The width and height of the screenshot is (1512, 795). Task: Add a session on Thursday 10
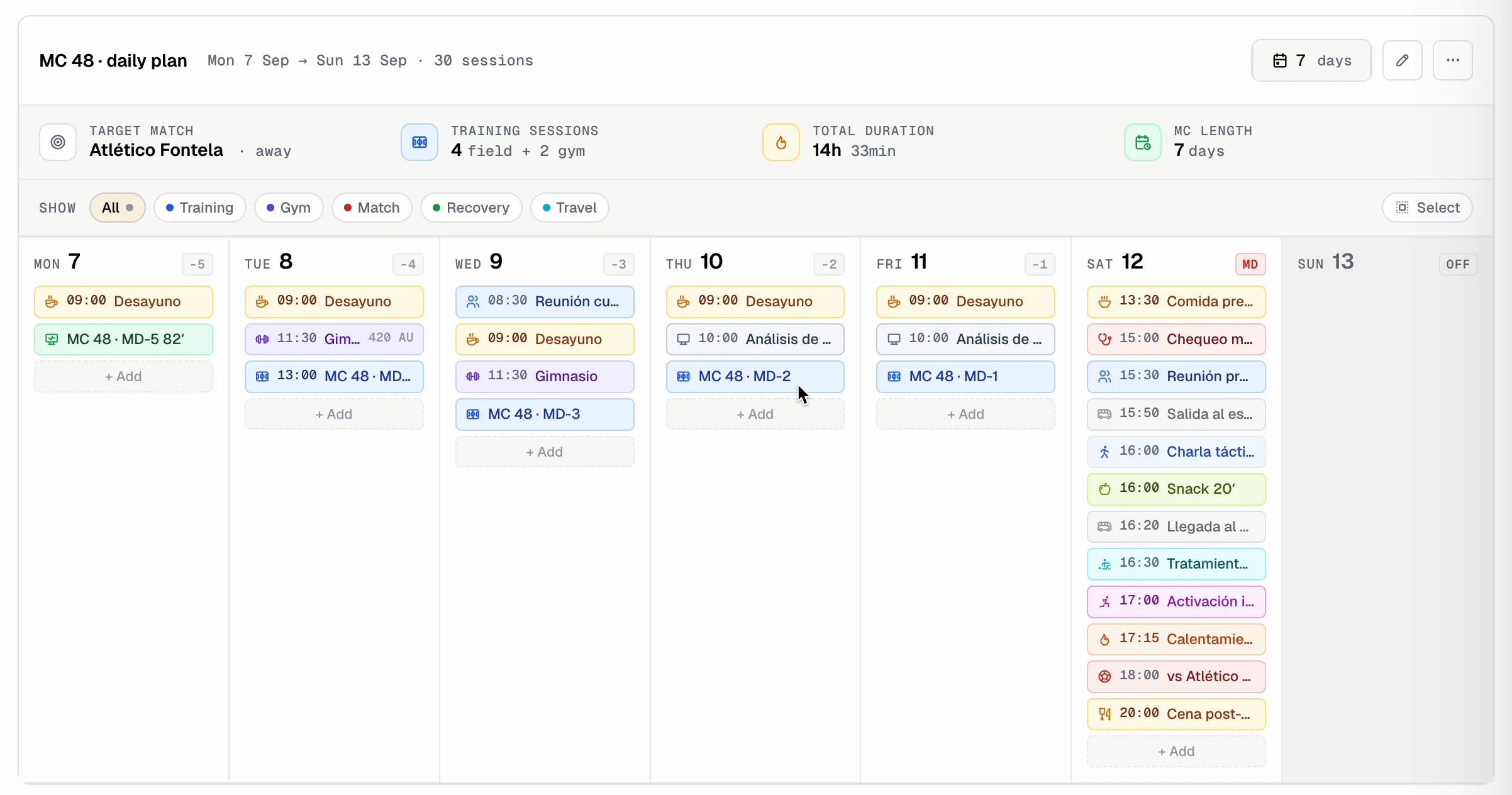coord(755,414)
